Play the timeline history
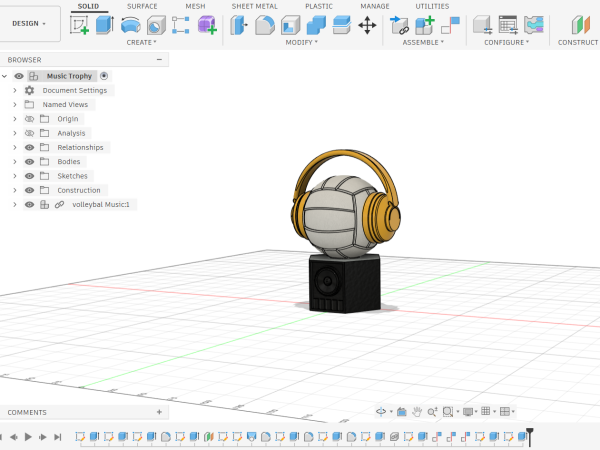600x450 pixels. click(x=28, y=437)
